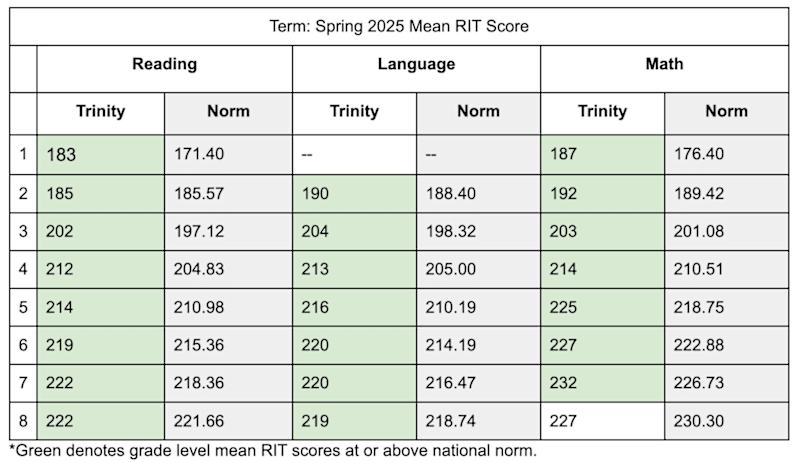Image resolution: width=800 pixels, height=462 pixels.
Task: Select grade 1 Reading Trinity score 183
Action: click(61, 154)
